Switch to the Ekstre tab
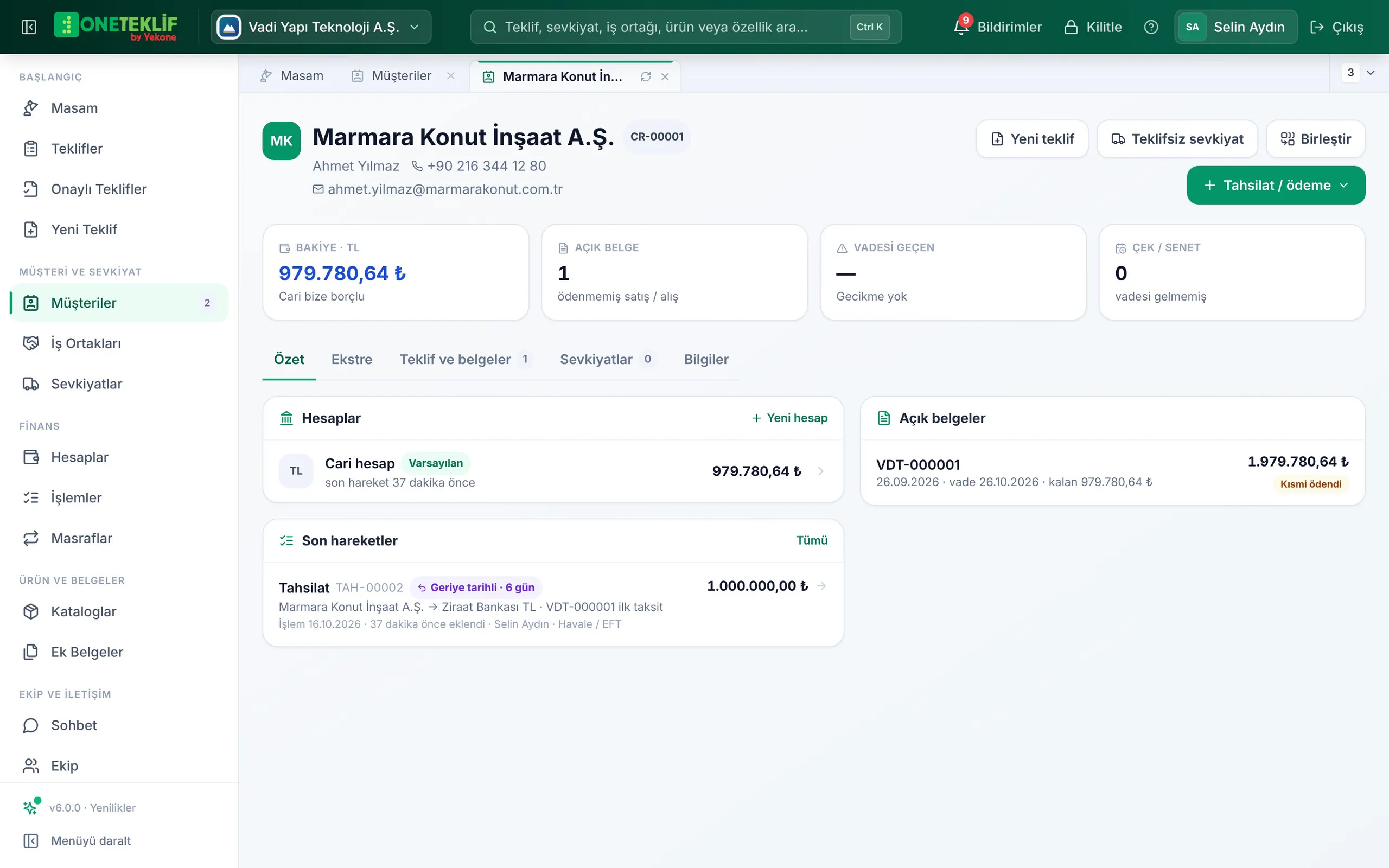This screenshot has width=1389, height=868. [352, 359]
